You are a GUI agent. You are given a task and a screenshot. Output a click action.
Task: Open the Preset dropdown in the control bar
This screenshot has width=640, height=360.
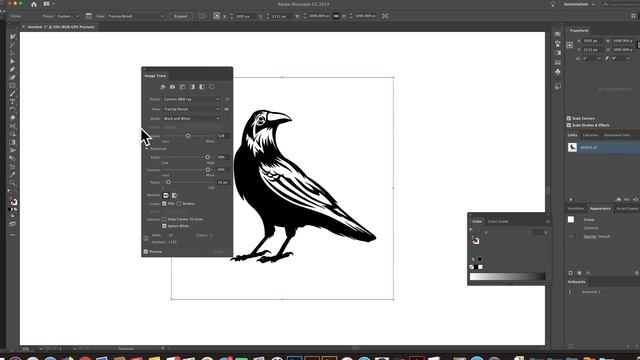pyautogui.click(x=67, y=16)
